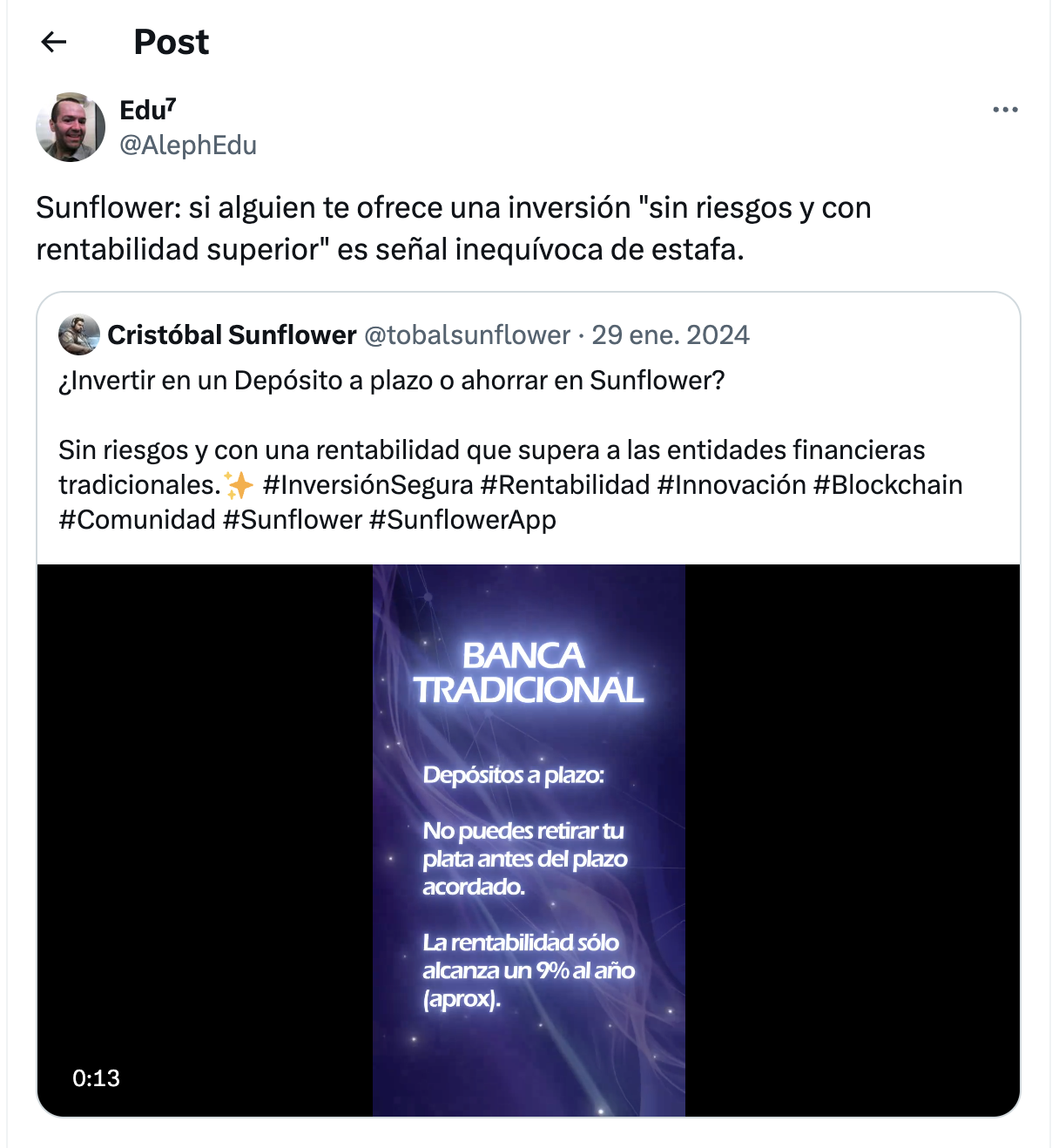Play the Banca Tradicional video

[529, 841]
